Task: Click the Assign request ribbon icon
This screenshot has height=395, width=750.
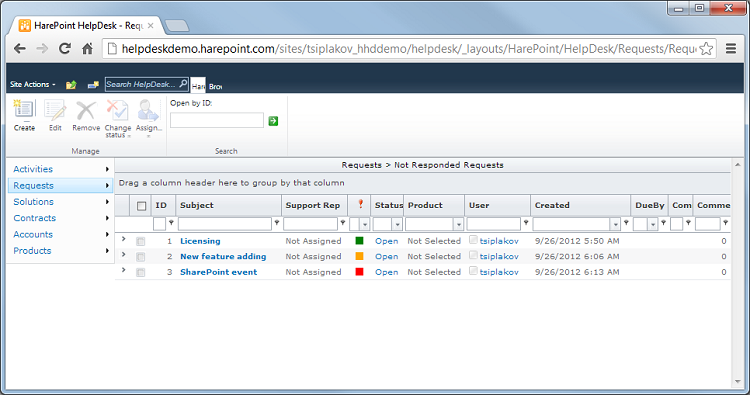Action: click(x=149, y=118)
